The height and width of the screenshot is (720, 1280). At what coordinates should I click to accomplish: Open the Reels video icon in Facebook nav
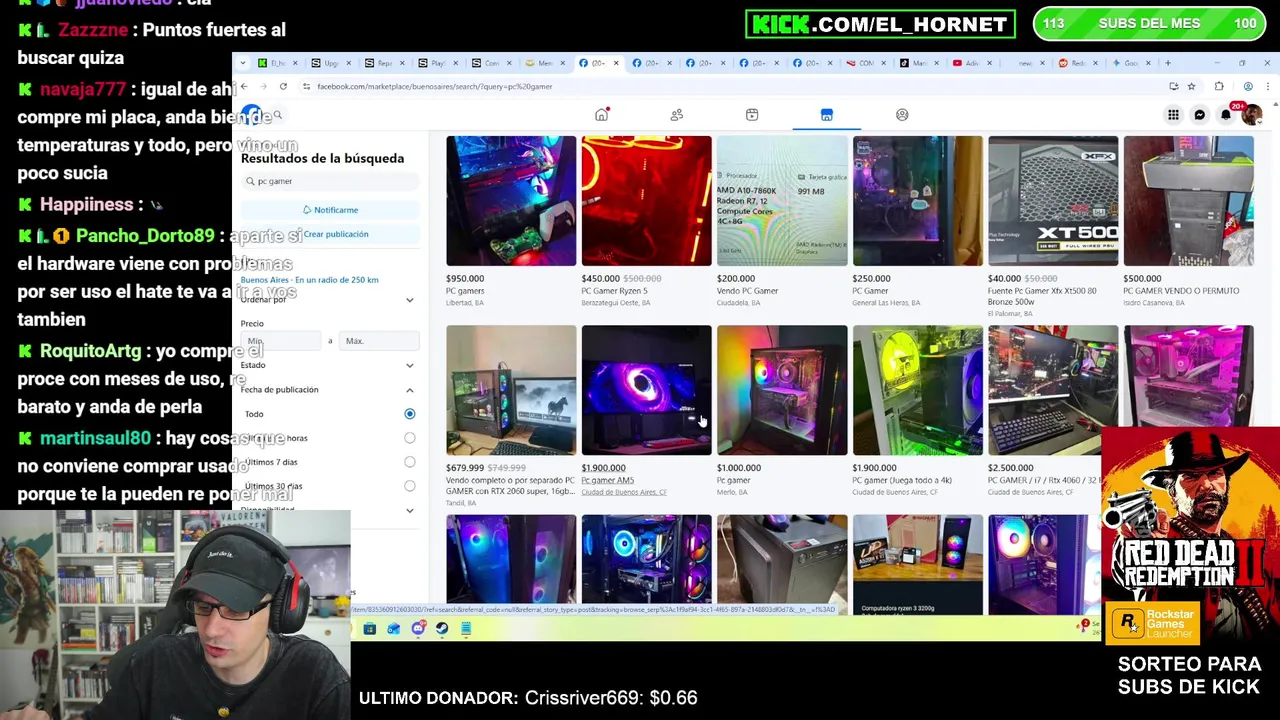click(752, 115)
